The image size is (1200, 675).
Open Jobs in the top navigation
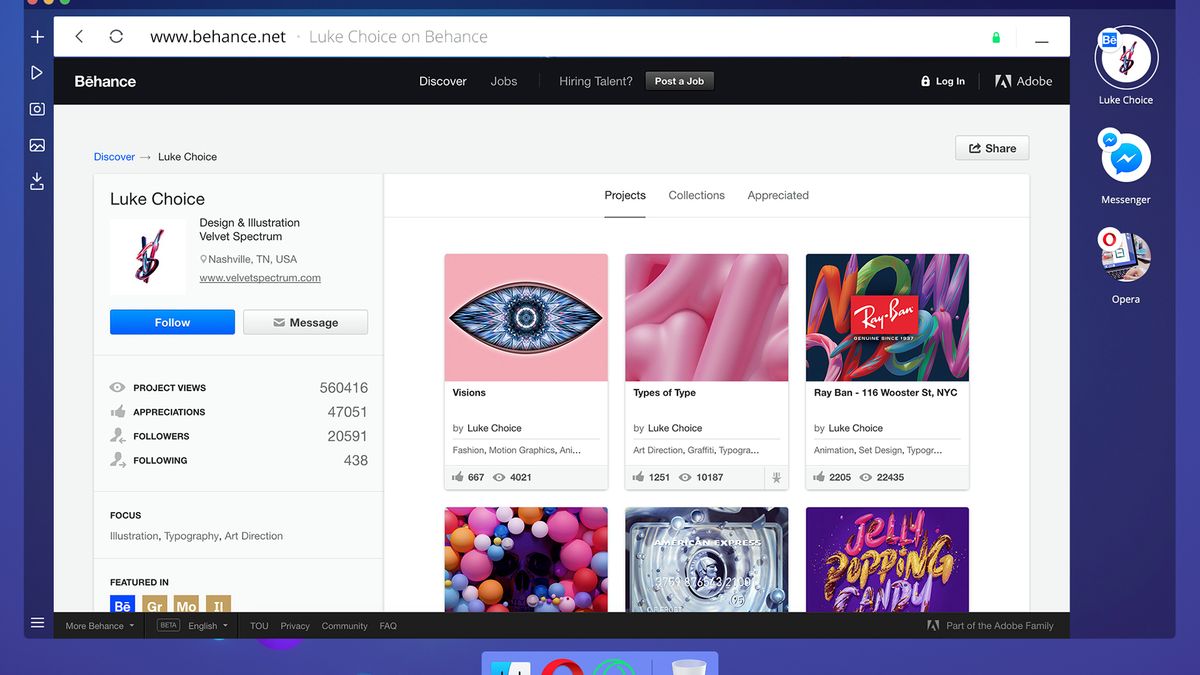tap(504, 81)
